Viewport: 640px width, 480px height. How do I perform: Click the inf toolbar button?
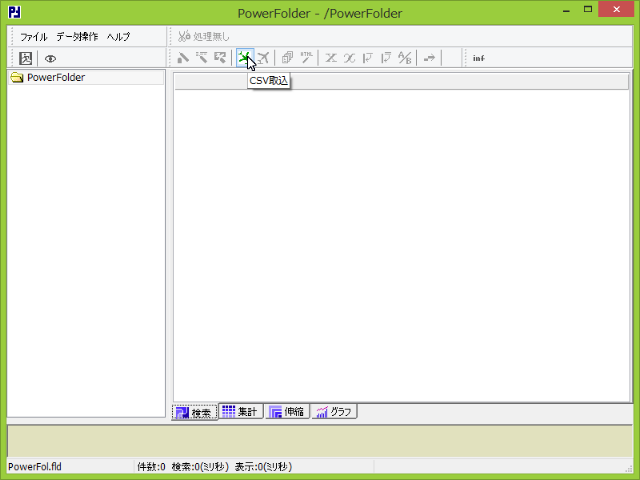pos(478,58)
